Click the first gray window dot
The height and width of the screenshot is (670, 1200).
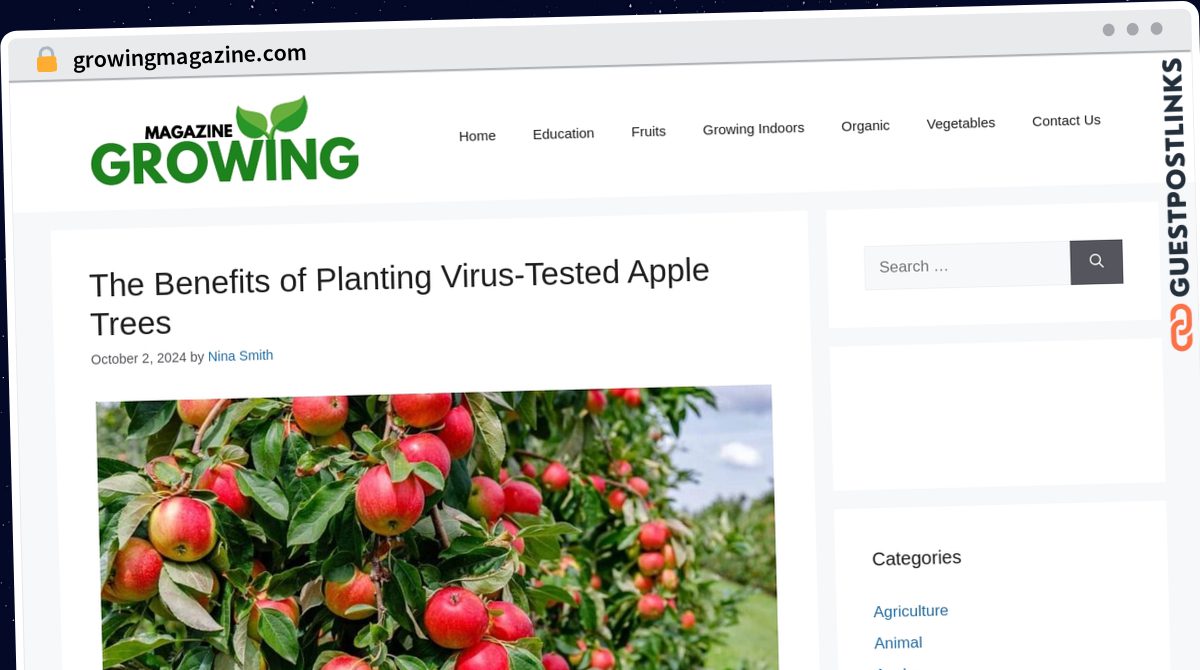click(x=1108, y=30)
